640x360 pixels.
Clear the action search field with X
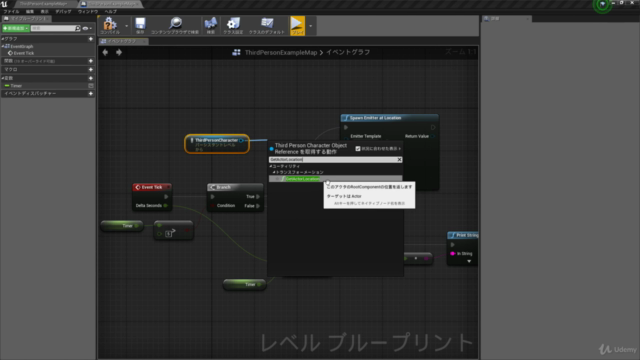click(399, 160)
